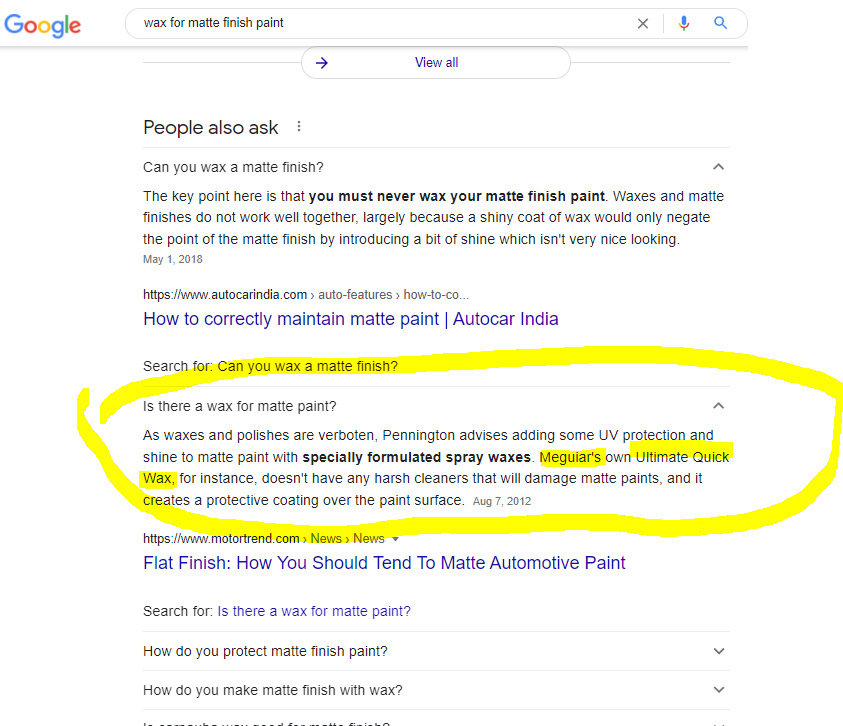Viewport: 843px width, 726px height.
Task: Click the 'Is there a wax for matte paint?' question
Action: click(239, 406)
